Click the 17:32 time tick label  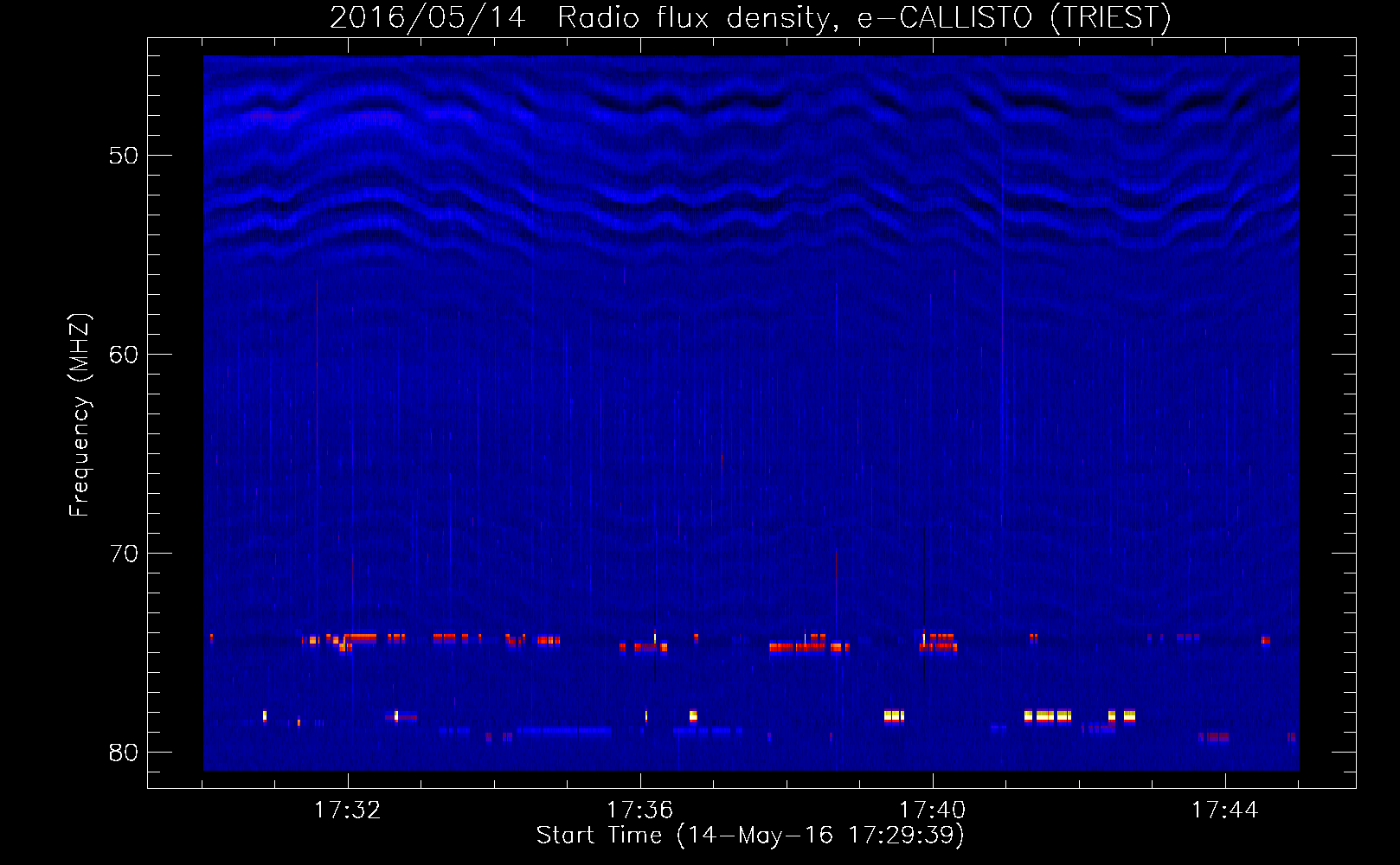348,811
